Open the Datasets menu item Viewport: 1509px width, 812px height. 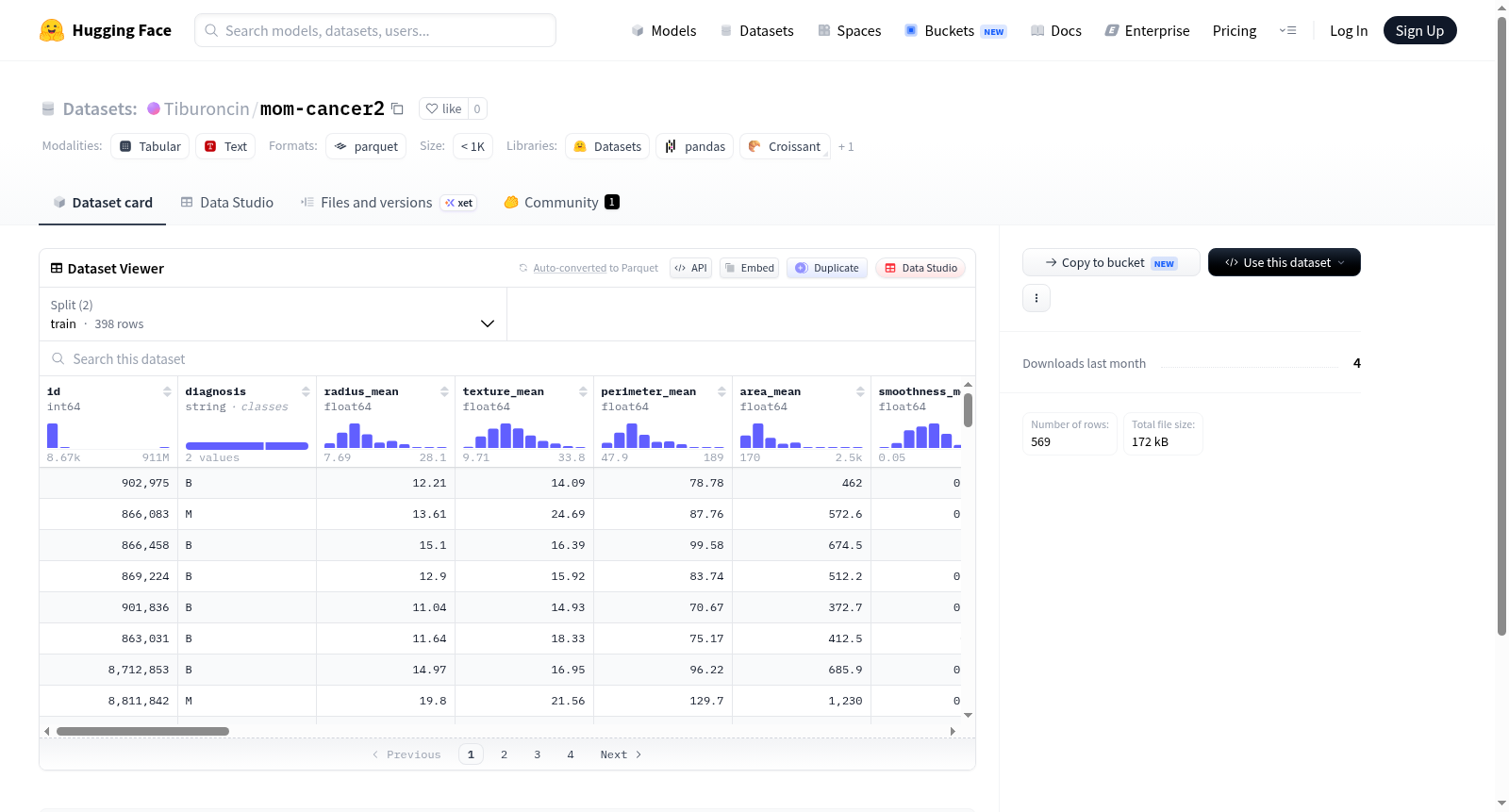click(x=757, y=30)
